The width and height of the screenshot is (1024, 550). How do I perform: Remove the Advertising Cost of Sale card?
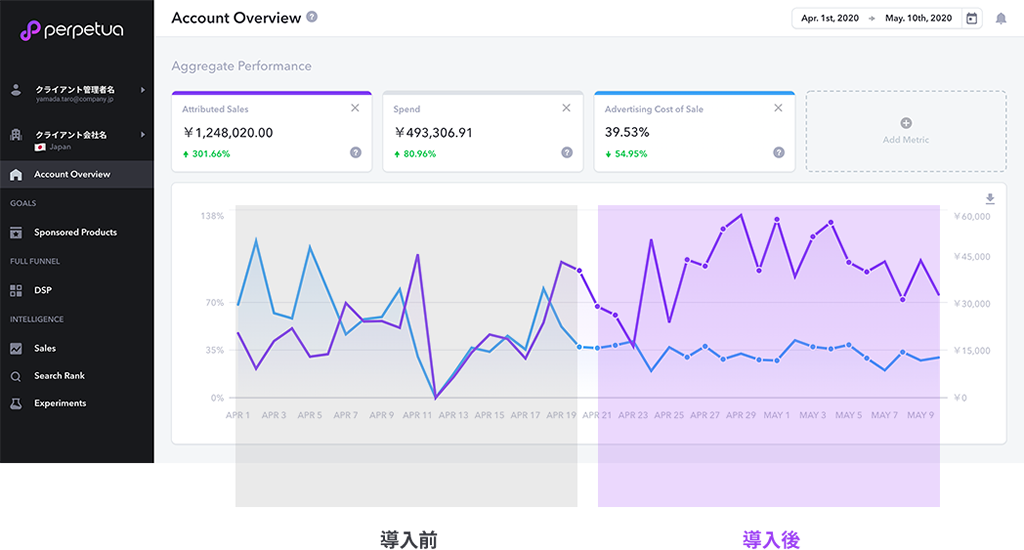coord(778,108)
